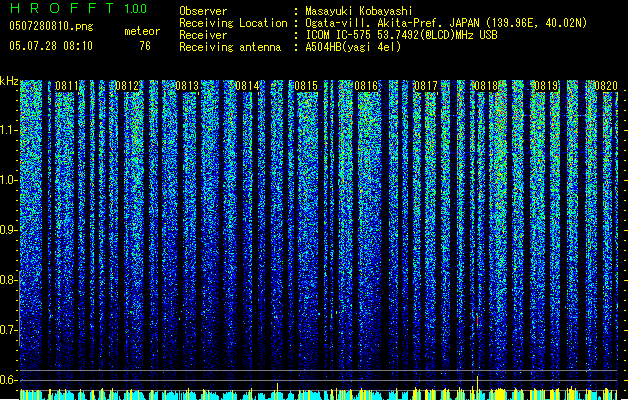629x400 pixels.
Task: Click the HROFFT 1.0.0 title text
Action: [x=79, y=8]
